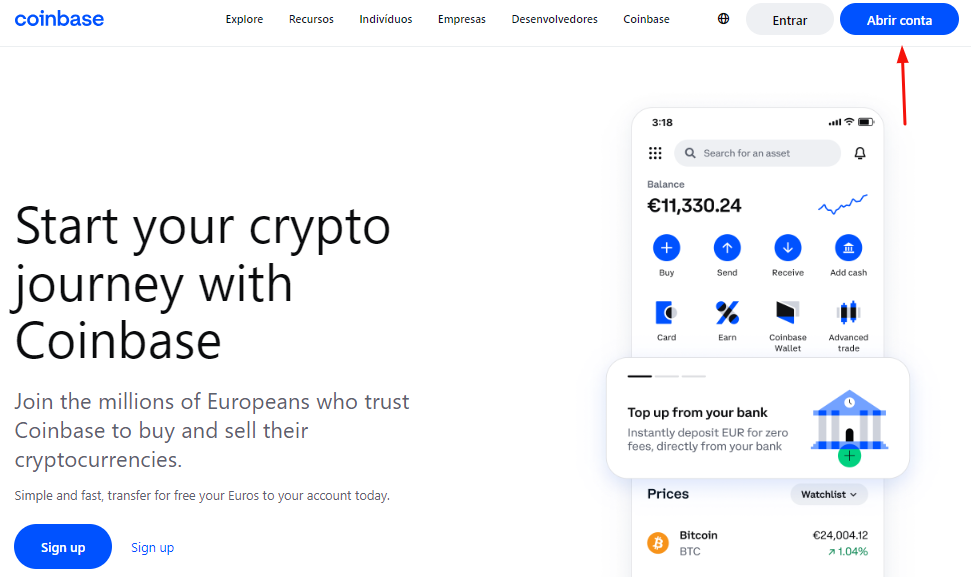The height and width of the screenshot is (577, 971).
Task: Open the Explore menu item
Action: pyautogui.click(x=244, y=19)
